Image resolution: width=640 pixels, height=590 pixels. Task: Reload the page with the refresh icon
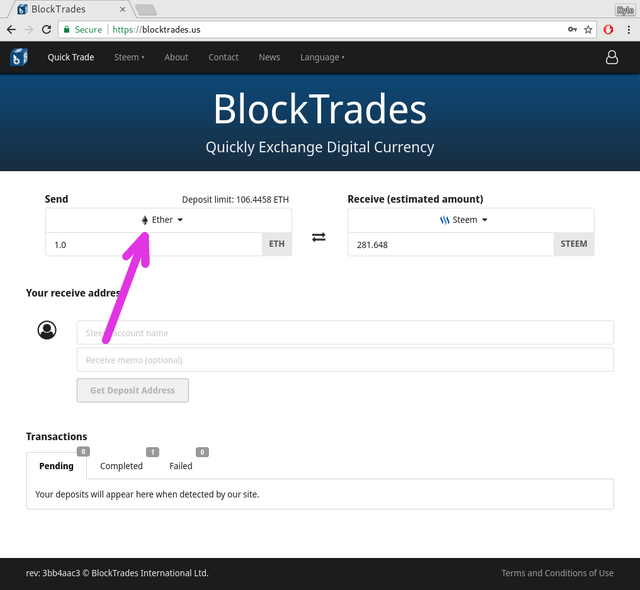point(47,29)
